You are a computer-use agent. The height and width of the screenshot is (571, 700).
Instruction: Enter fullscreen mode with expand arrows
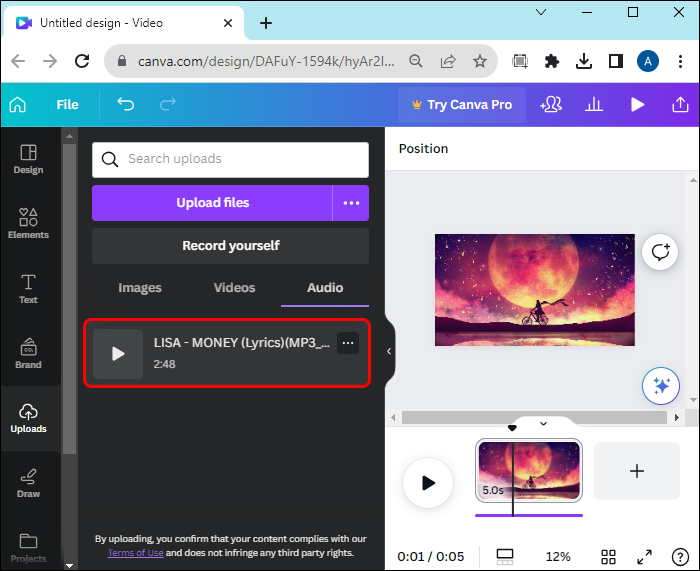tap(644, 557)
